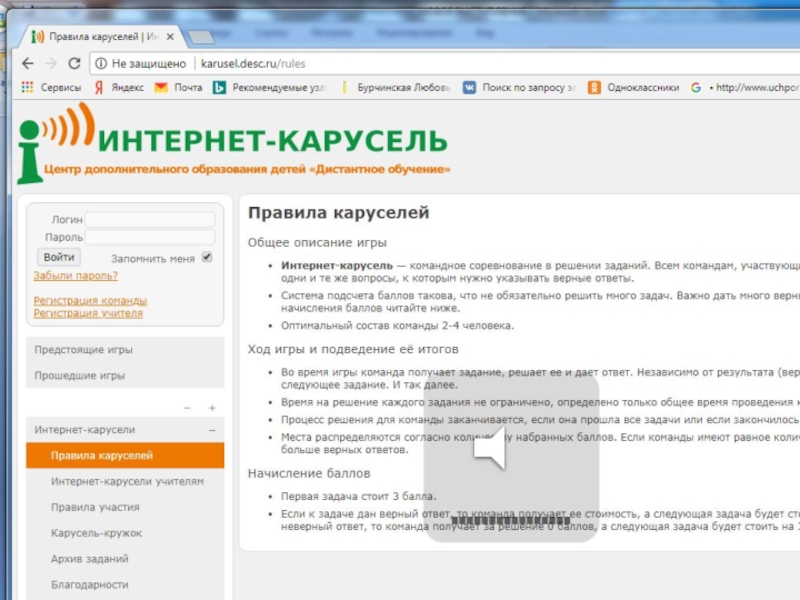Viewport: 800px width, 600px height.
Task: Open the Яндекс bookmark
Action: pyautogui.click(x=118, y=87)
